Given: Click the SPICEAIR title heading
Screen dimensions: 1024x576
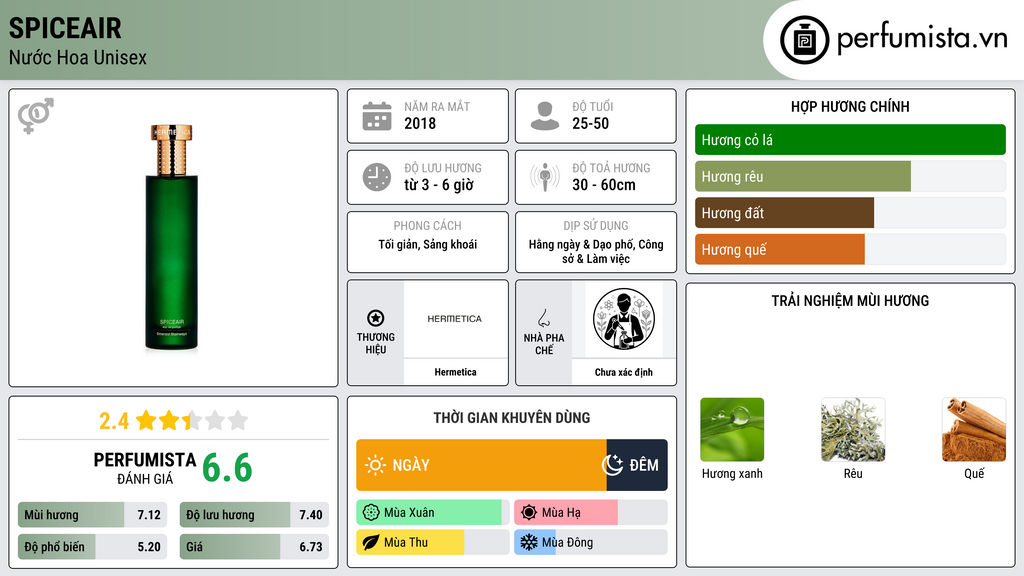Looking at the screenshot, I should tap(65, 28).
